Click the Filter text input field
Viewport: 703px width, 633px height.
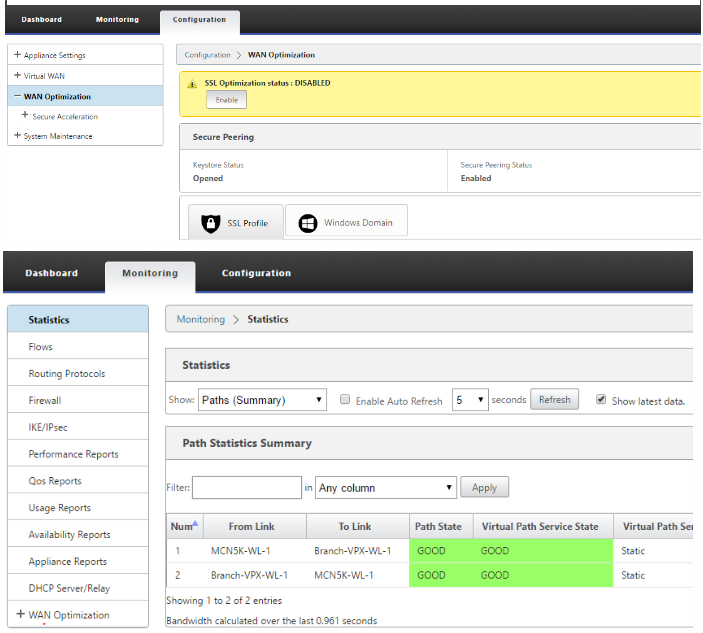point(247,487)
